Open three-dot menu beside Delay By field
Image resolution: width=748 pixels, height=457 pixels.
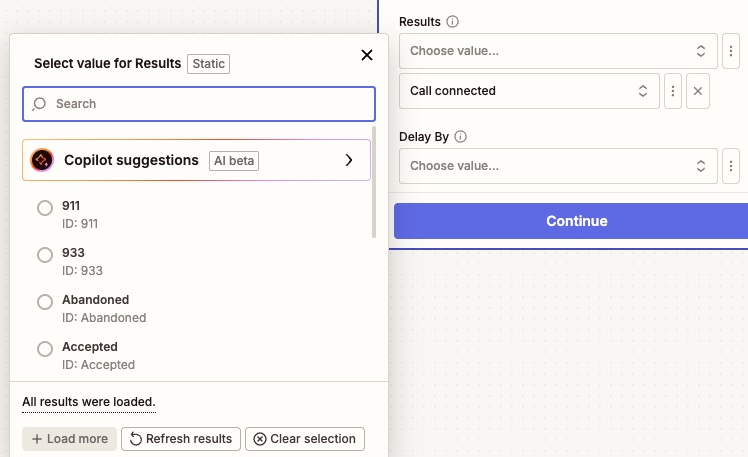(x=732, y=166)
